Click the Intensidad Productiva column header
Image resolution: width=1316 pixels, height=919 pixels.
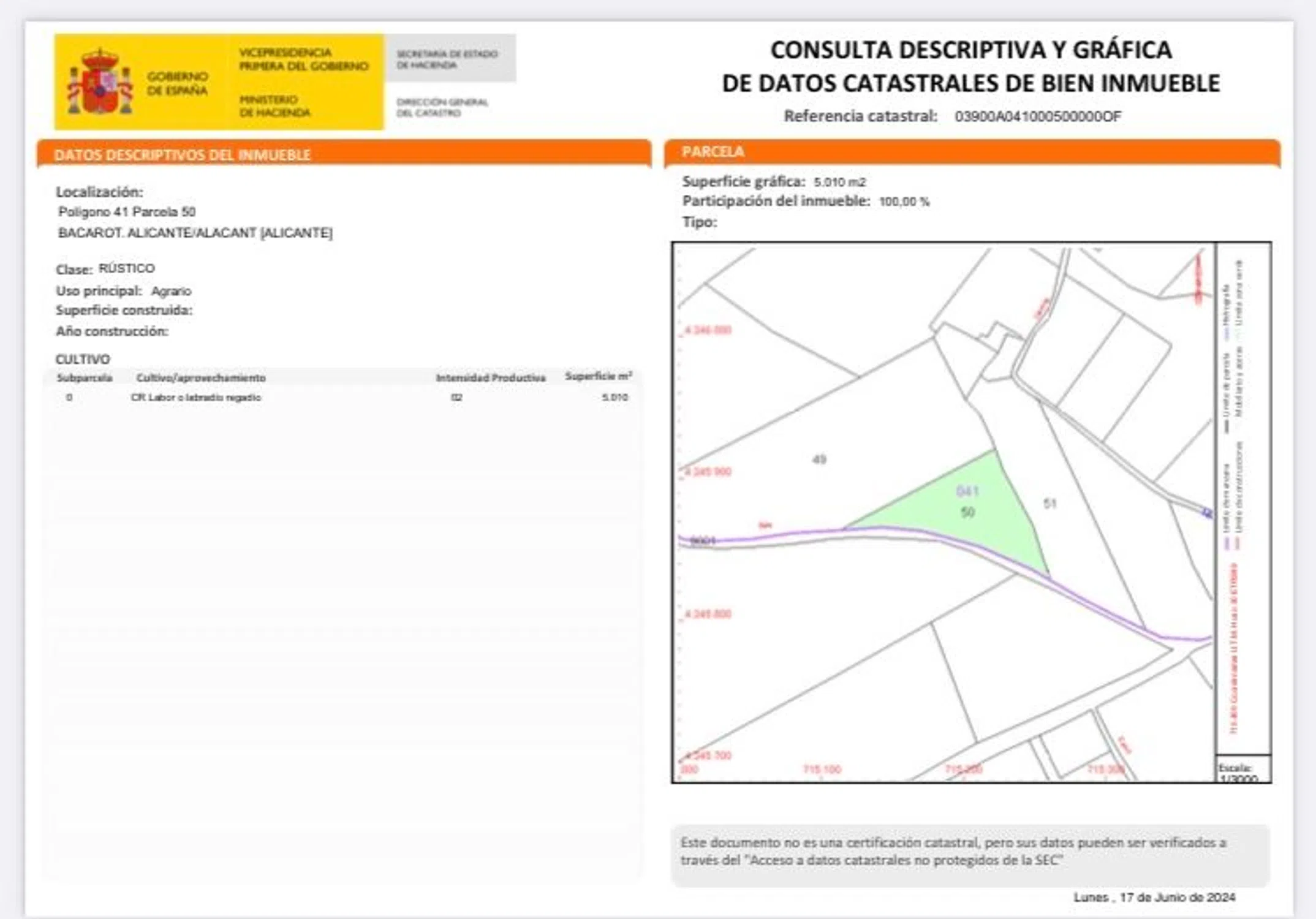[490, 378]
